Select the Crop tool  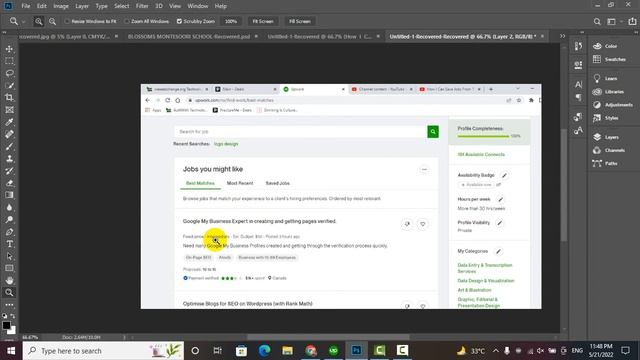[9, 98]
